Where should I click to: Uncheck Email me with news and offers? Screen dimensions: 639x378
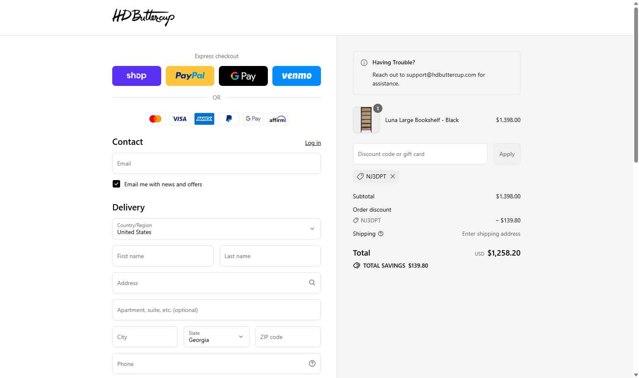[x=116, y=184]
